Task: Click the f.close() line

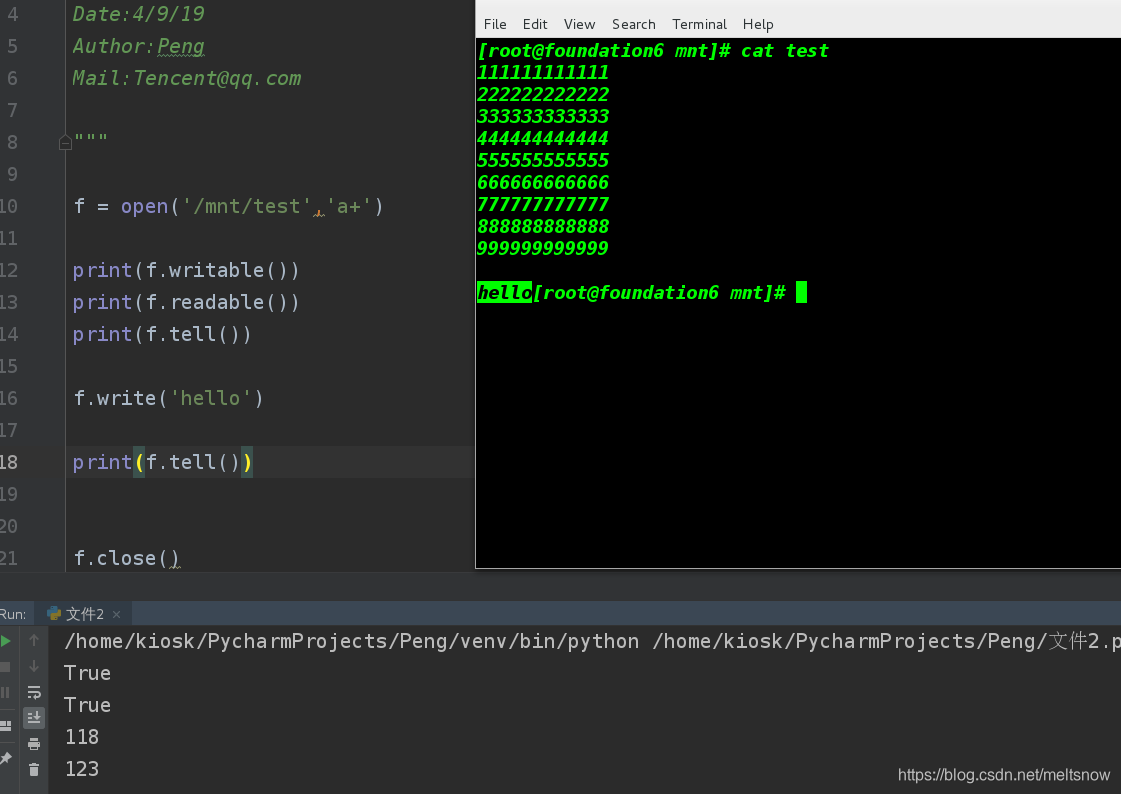Action: [x=127, y=558]
